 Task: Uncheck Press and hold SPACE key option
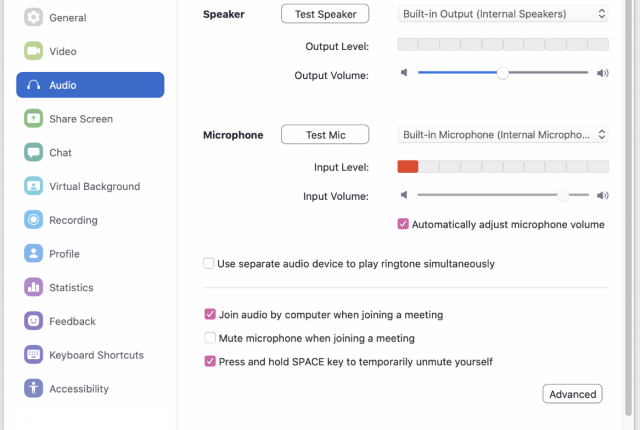pyautogui.click(x=210, y=361)
